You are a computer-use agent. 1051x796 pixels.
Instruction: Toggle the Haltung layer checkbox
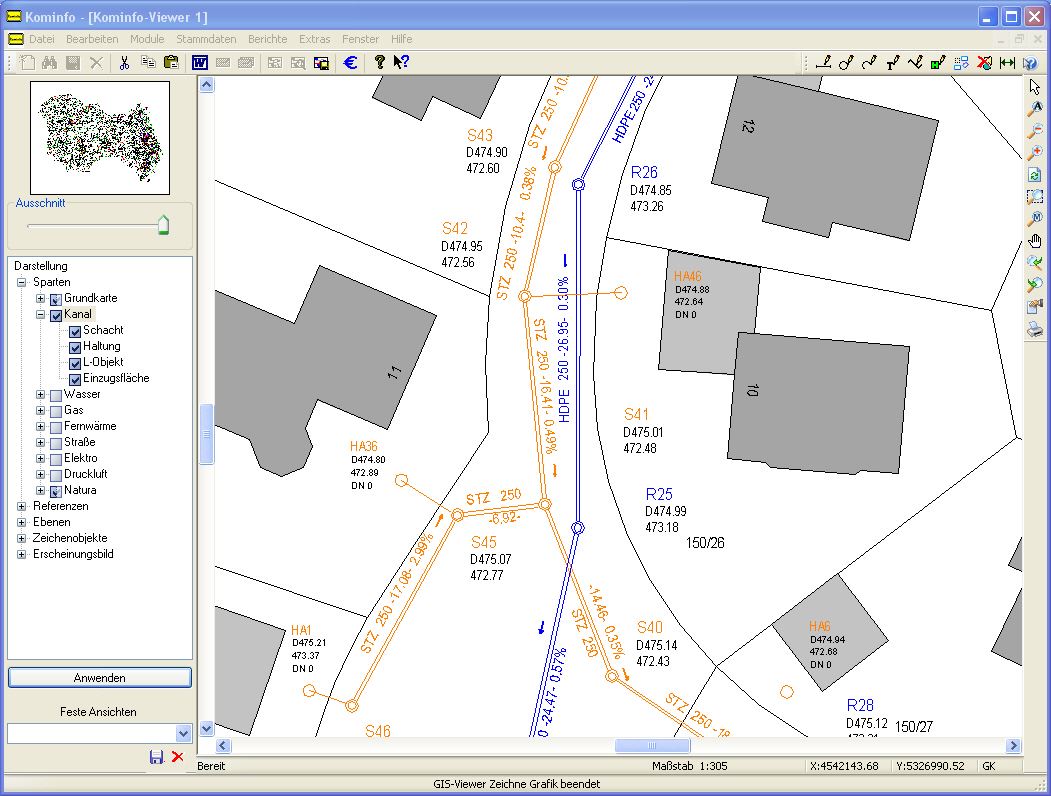point(75,347)
